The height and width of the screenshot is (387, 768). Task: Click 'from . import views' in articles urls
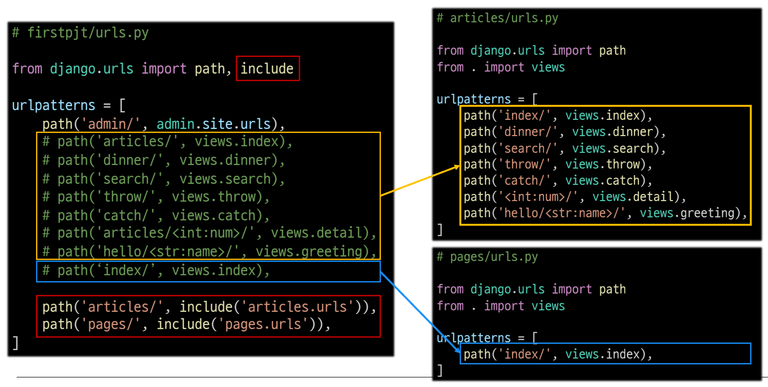click(x=501, y=67)
